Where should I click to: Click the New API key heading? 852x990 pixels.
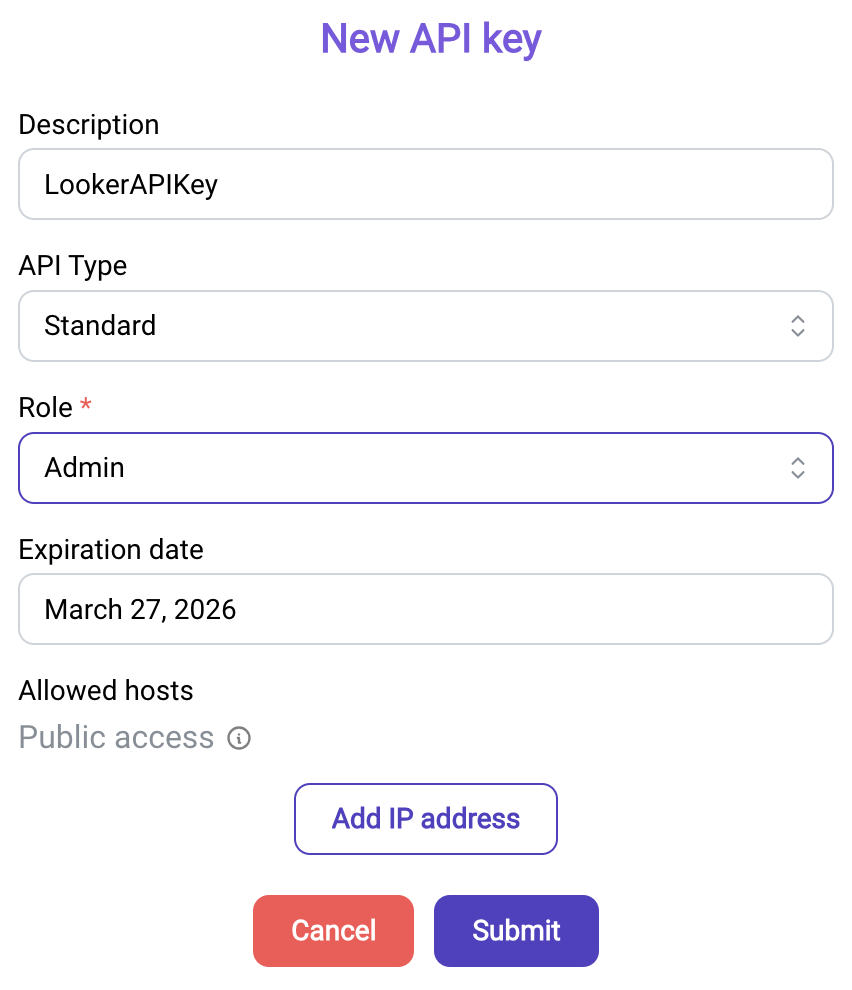431,39
